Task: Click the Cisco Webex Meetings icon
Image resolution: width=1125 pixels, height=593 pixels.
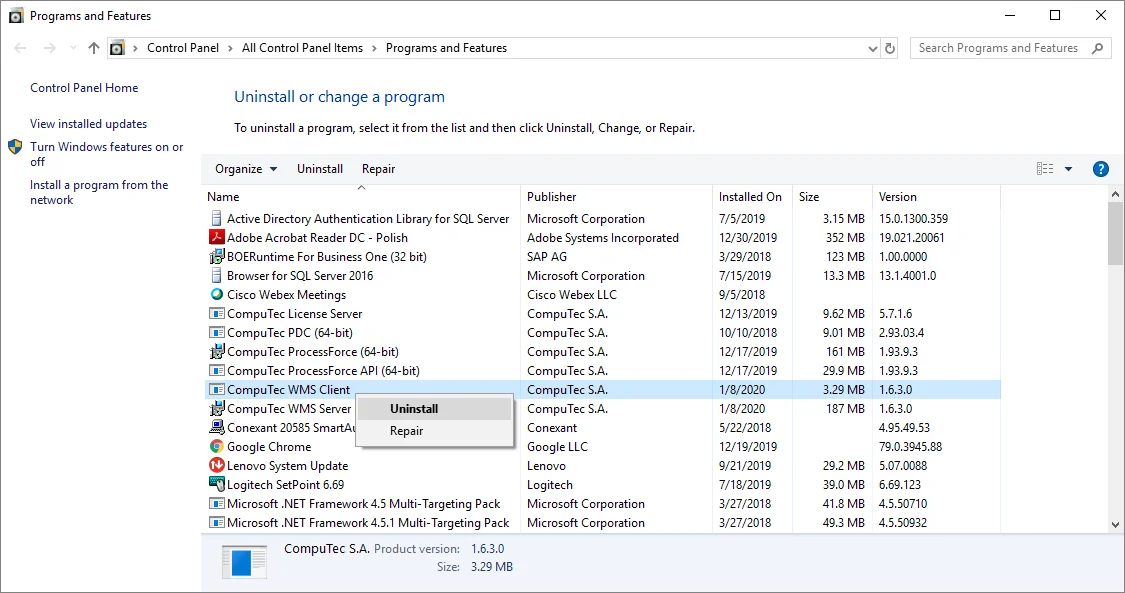Action: (216, 295)
